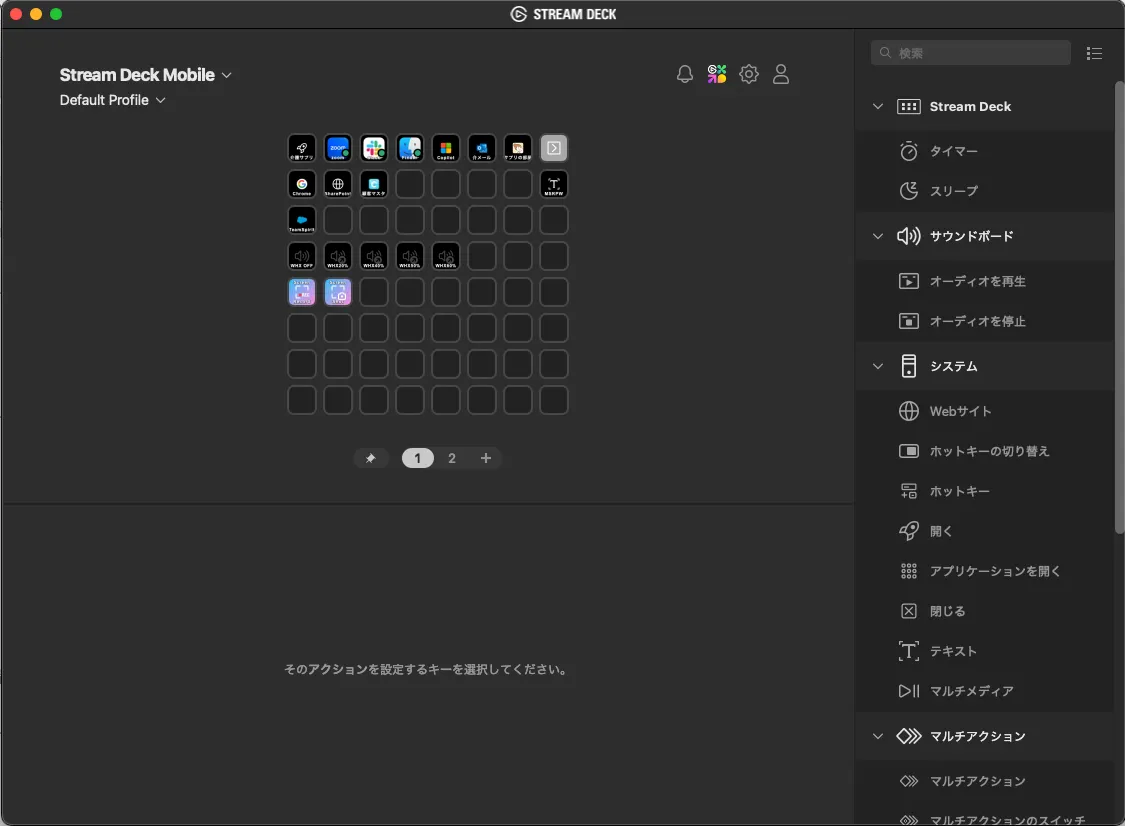Viewport: 1125px width, 826px height.
Task: Select the Zoom key in the grid
Action: pos(338,148)
